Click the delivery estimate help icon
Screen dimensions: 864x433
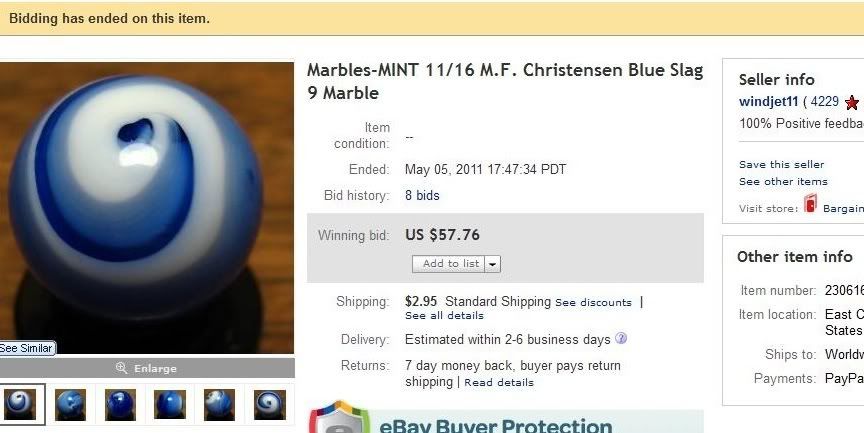coord(621,338)
